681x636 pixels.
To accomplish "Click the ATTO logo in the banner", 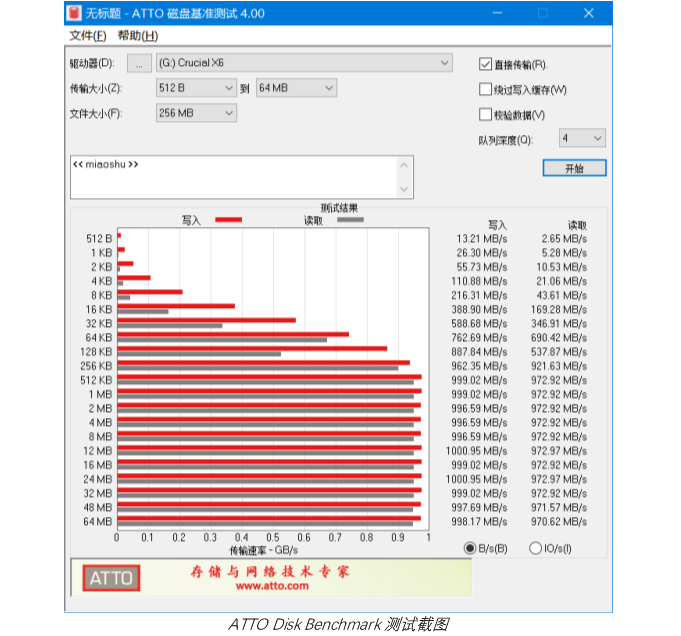I will (111, 578).
